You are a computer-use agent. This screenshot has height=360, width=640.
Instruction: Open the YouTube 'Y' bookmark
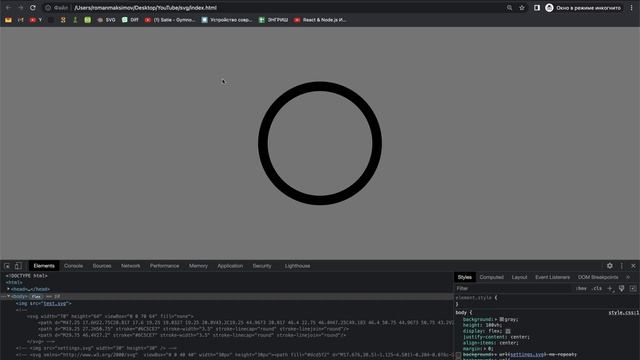36,20
